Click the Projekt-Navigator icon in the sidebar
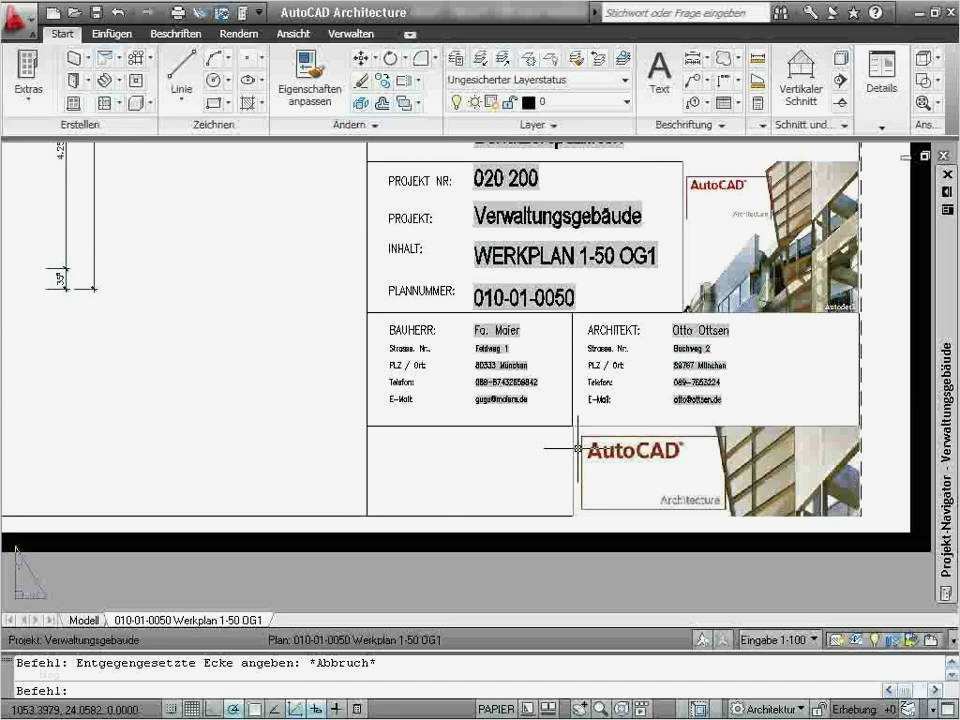 click(946, 593)
